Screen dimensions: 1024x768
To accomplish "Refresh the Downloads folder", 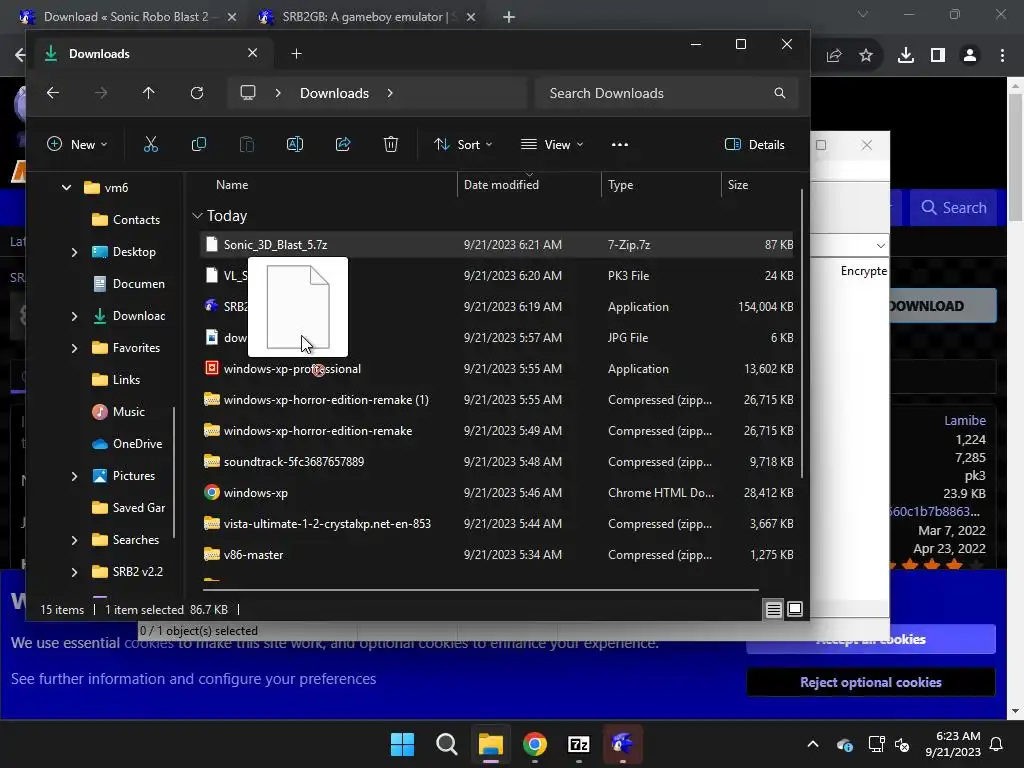I will point(197,93).
